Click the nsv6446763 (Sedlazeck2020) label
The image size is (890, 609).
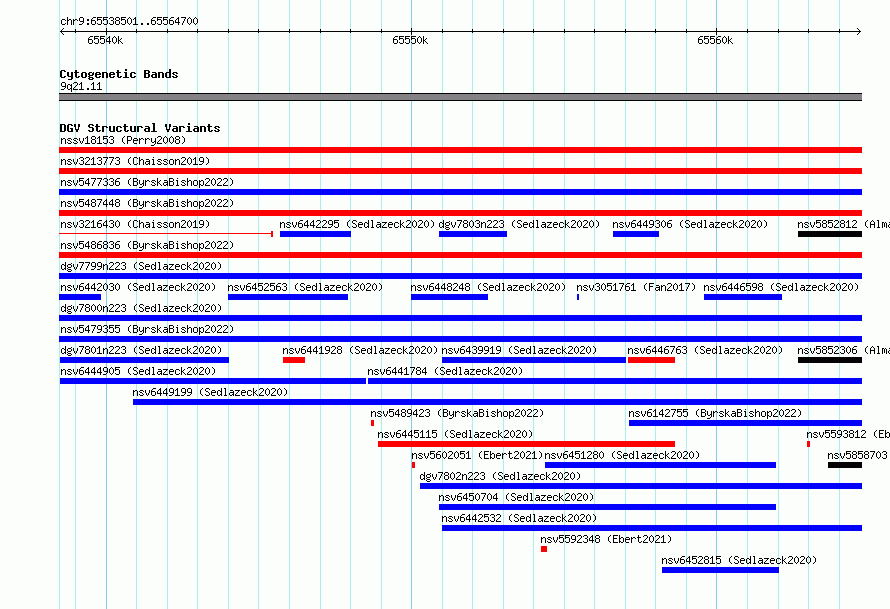tap(705, 350)
